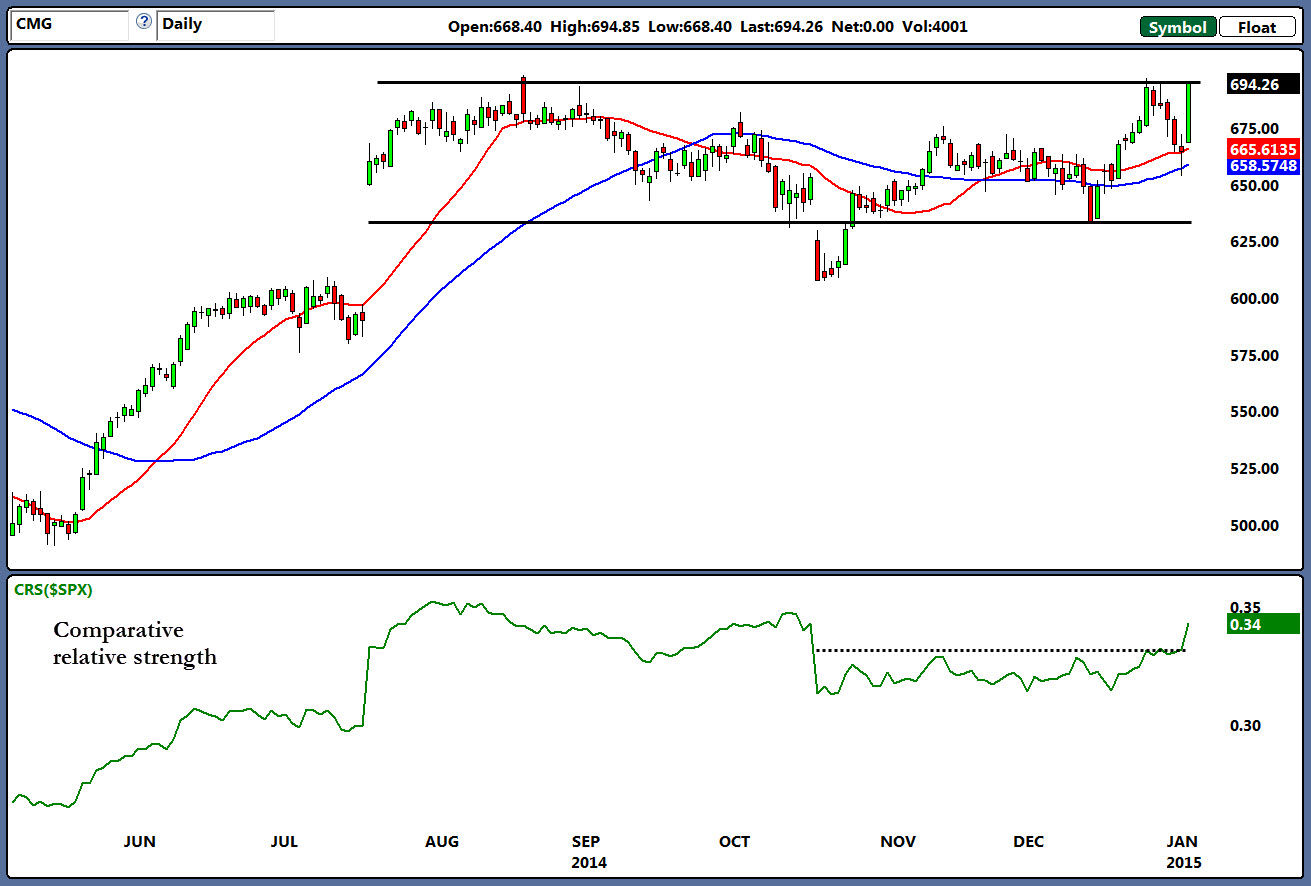1311x886 pixels.
Task: Select the Comparative relative strength annotation text
Action: tap(135, 643)
